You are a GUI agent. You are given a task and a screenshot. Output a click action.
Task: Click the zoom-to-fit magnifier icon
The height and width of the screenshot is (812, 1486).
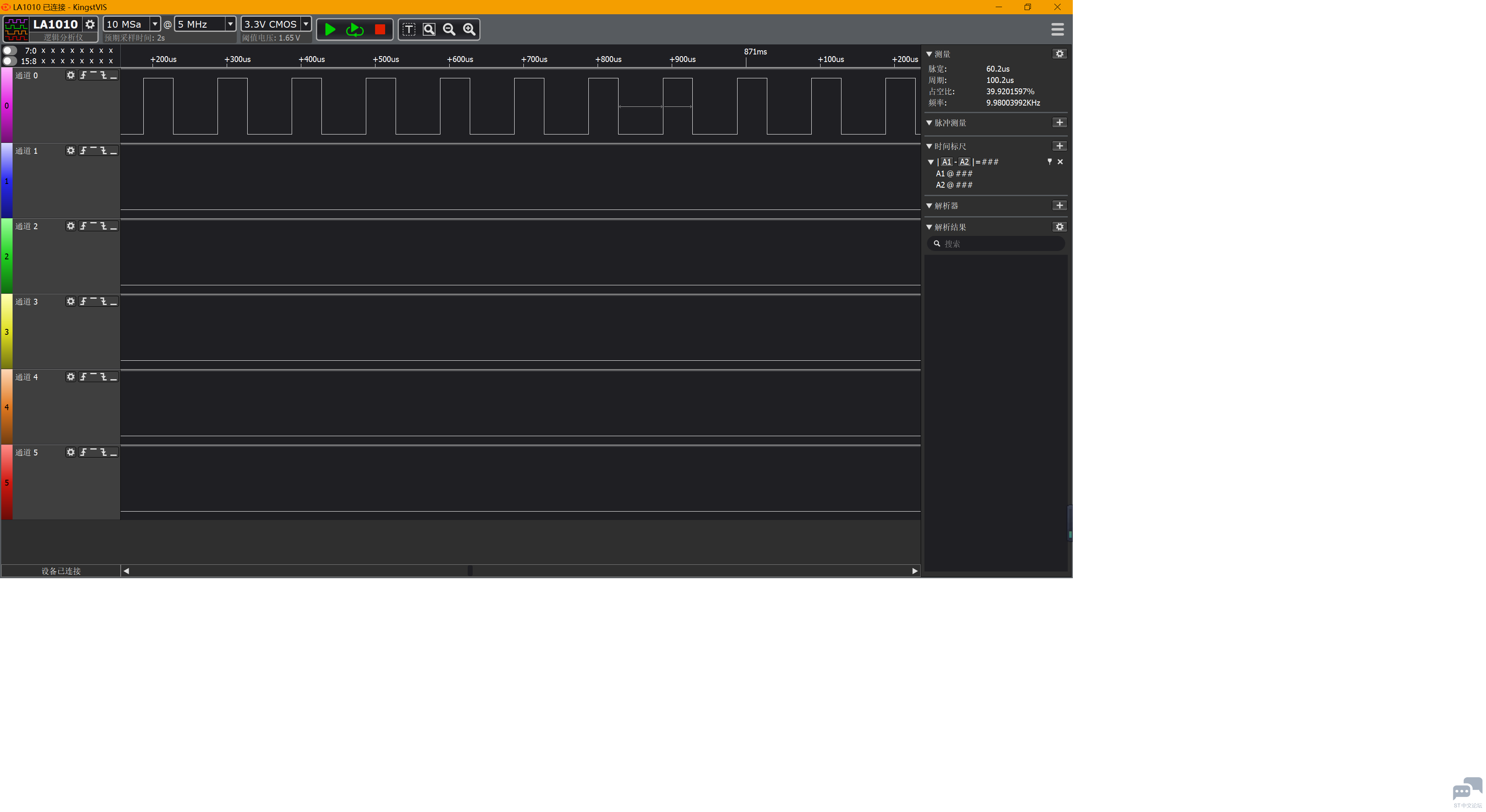coord(429,29)
